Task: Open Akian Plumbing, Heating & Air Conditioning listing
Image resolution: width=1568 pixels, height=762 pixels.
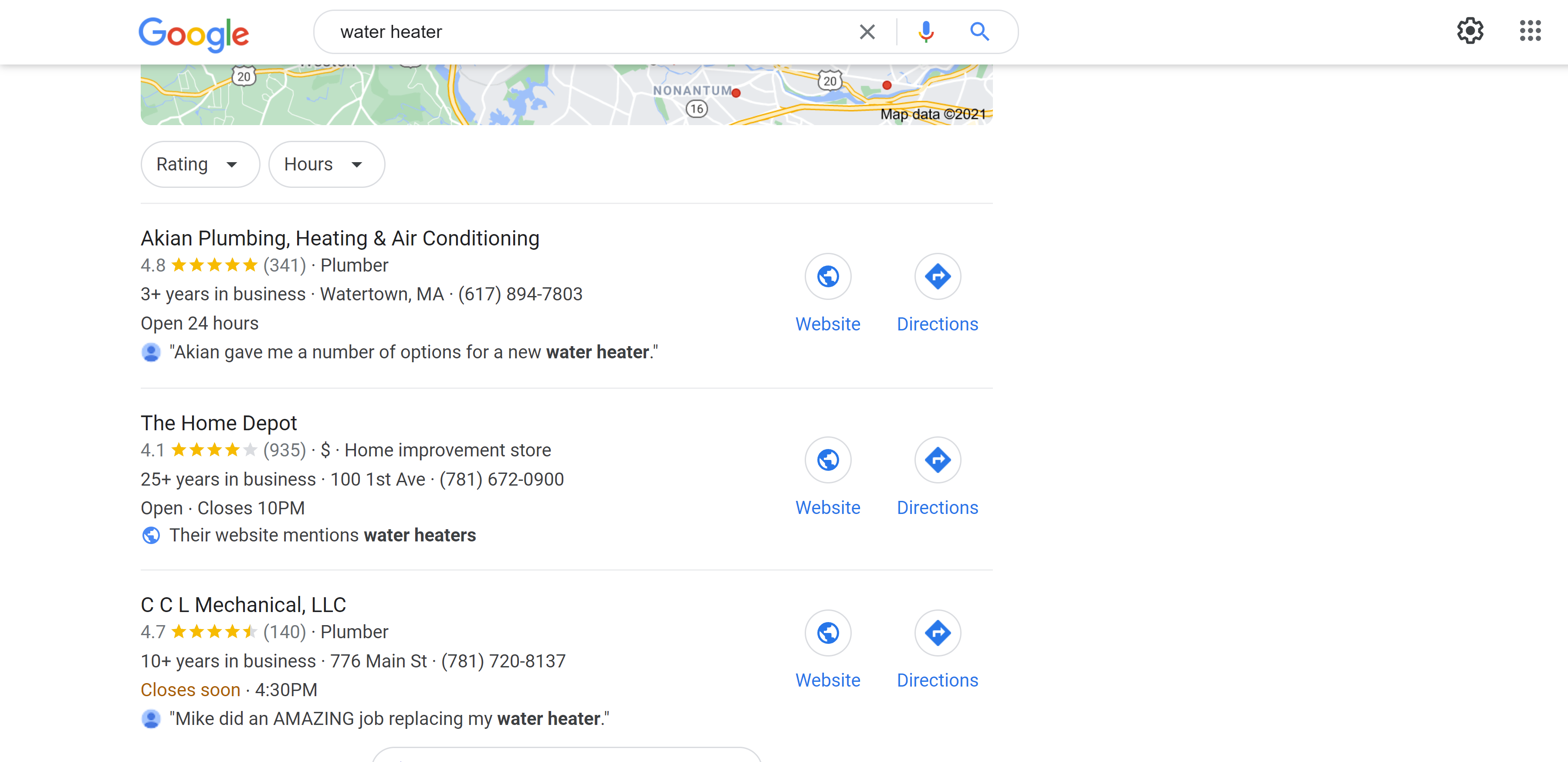Action: [340, 238]
